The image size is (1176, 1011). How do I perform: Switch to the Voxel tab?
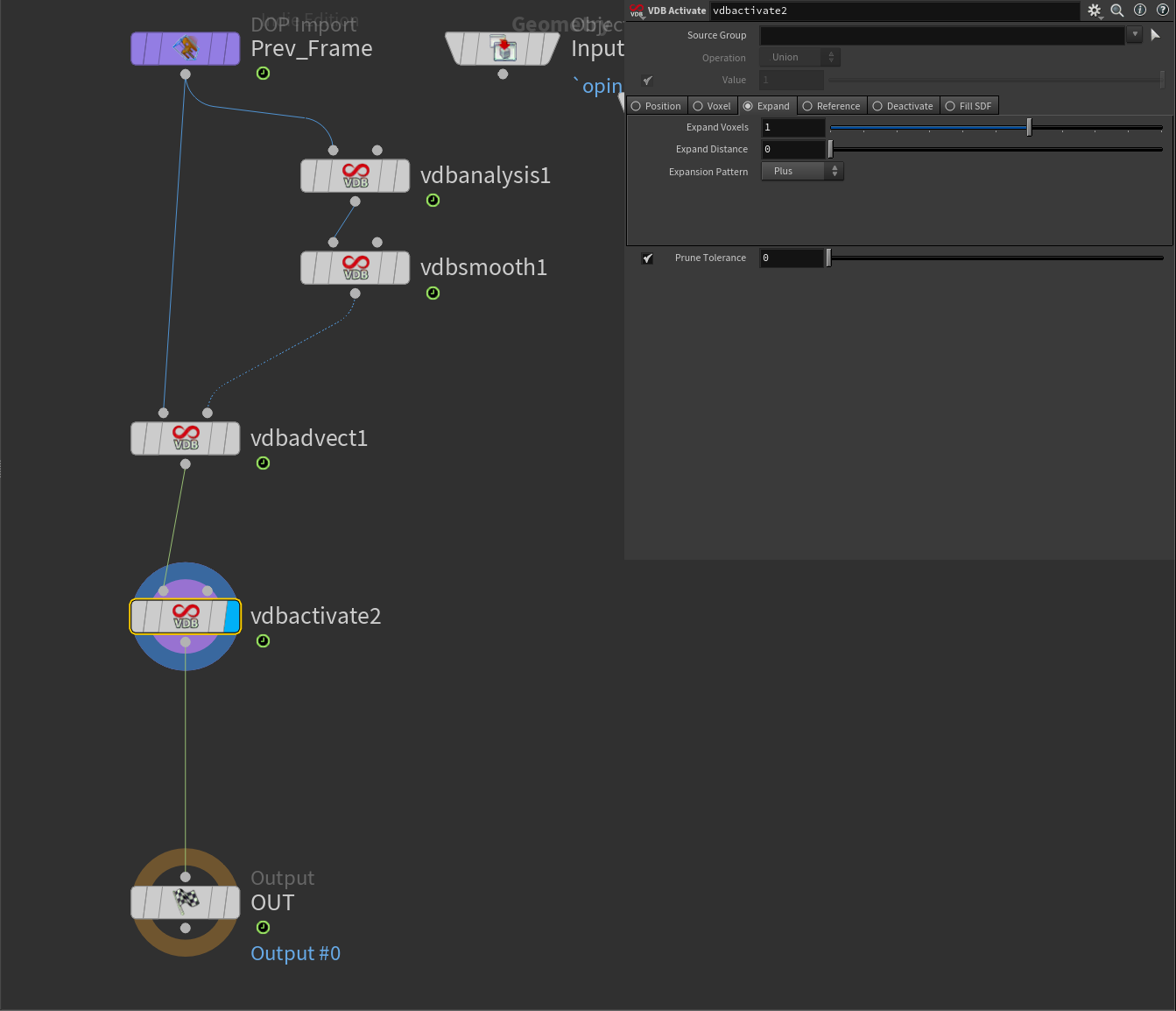point(712,106)
